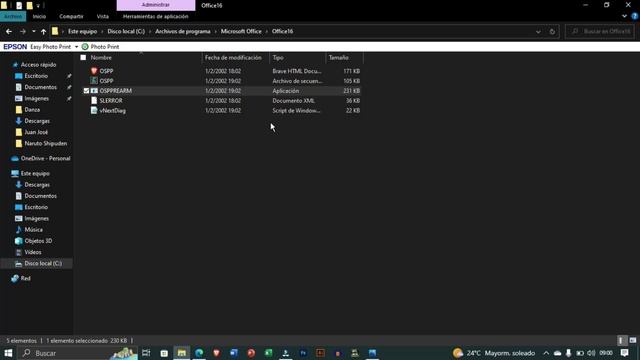Open the Windows Start menu
This screenshot has width=640, height=360.
(x=8, y=353)
